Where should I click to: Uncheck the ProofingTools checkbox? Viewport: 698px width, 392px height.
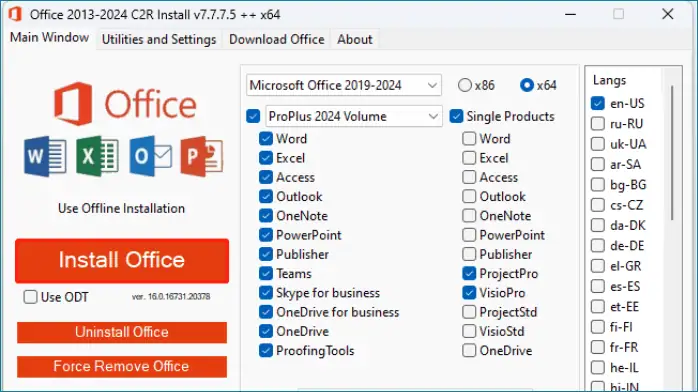266,351
